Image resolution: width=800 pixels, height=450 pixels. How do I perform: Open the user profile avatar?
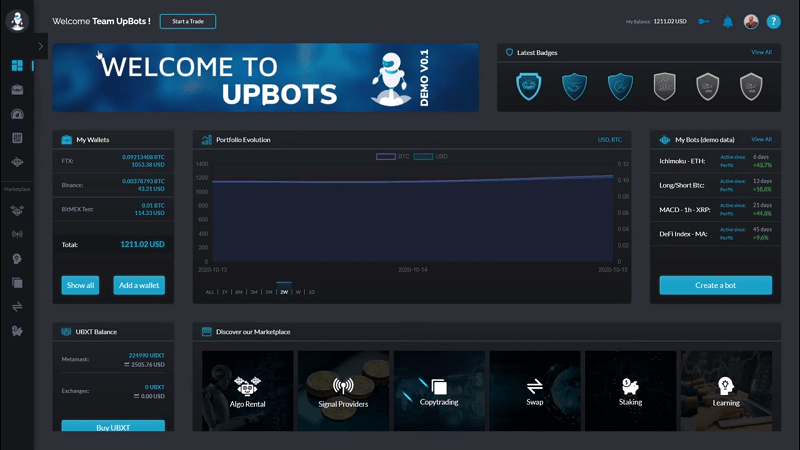pyautogui.click(x=751, y=21)
